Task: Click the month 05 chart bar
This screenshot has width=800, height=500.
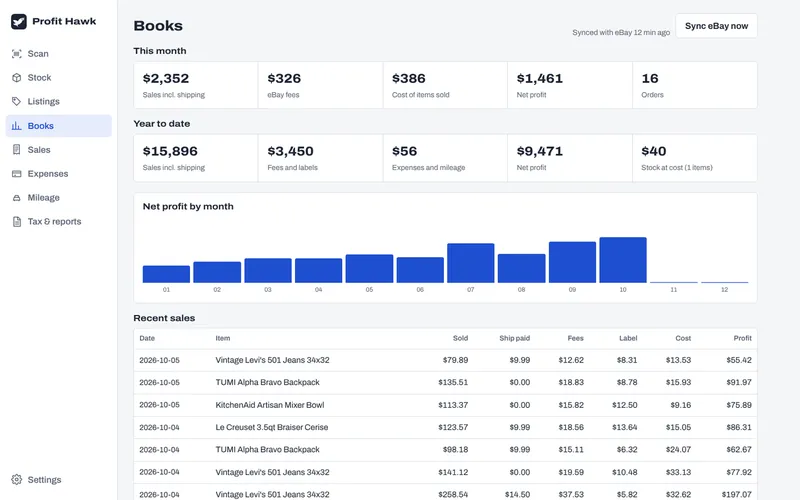Action: 369,269
